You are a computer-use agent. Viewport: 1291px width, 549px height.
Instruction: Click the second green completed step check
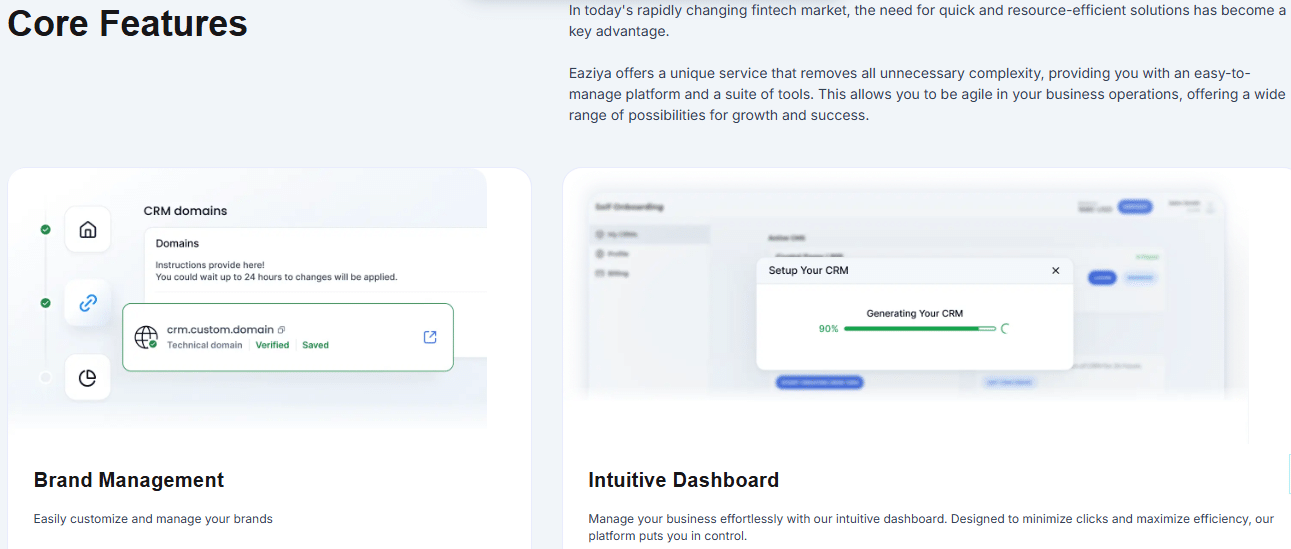[45, 303]
